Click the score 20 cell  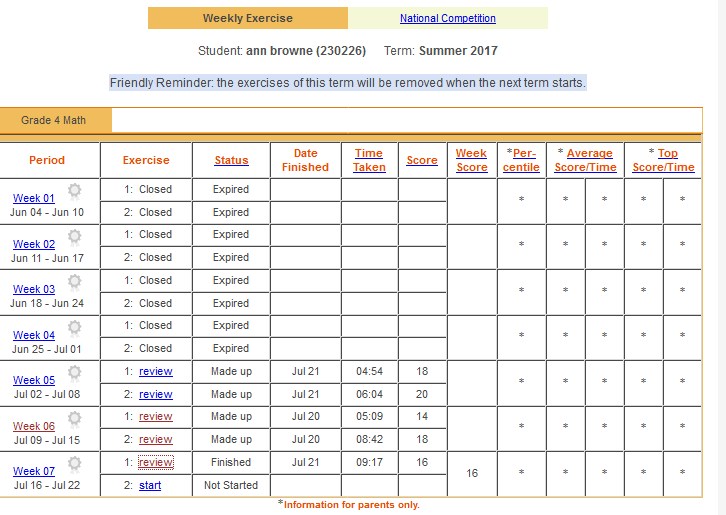tap(422, 394)
